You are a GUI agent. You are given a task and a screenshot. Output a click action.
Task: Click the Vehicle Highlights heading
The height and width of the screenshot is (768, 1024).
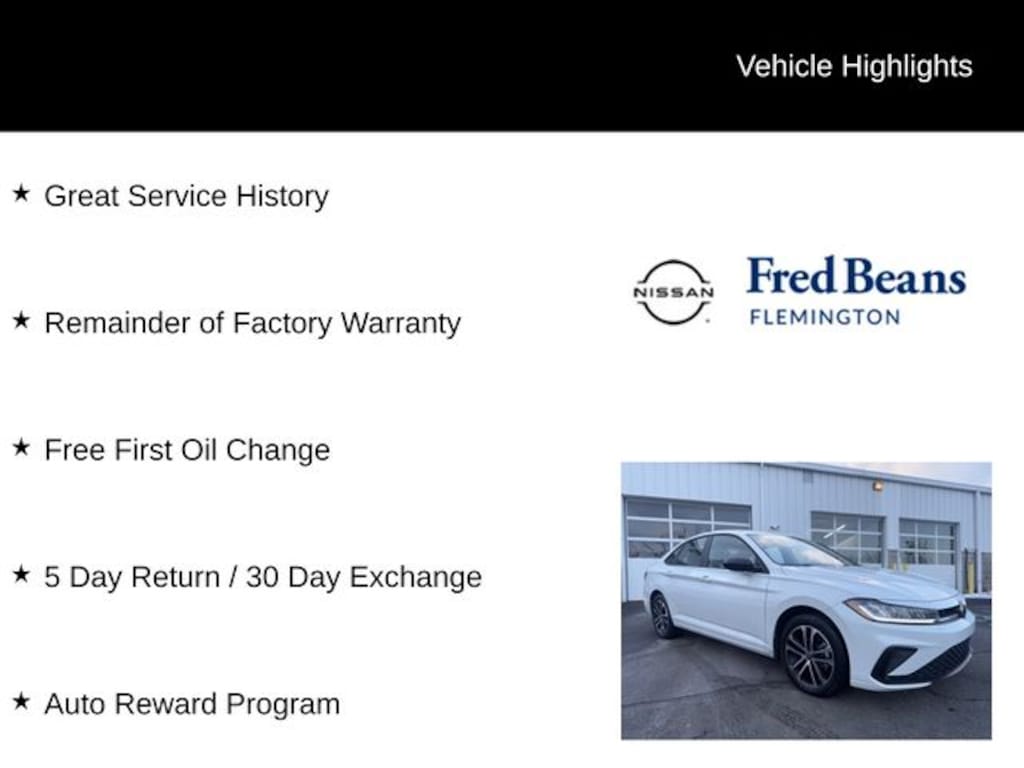(854, 66)
